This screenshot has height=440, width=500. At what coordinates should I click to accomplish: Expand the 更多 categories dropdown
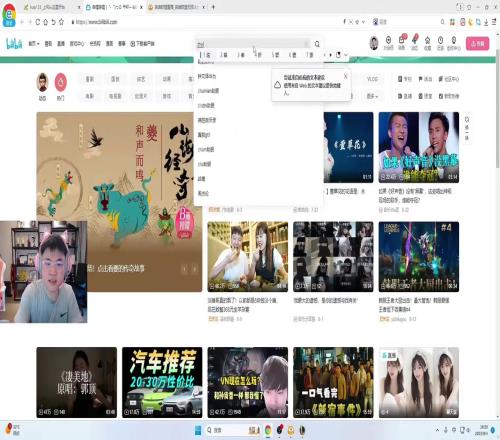373,96
